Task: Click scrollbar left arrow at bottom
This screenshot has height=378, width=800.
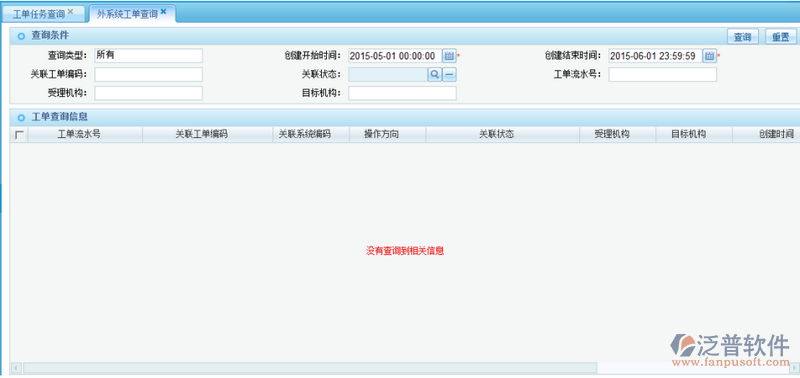Action: [x=16, y=367]
